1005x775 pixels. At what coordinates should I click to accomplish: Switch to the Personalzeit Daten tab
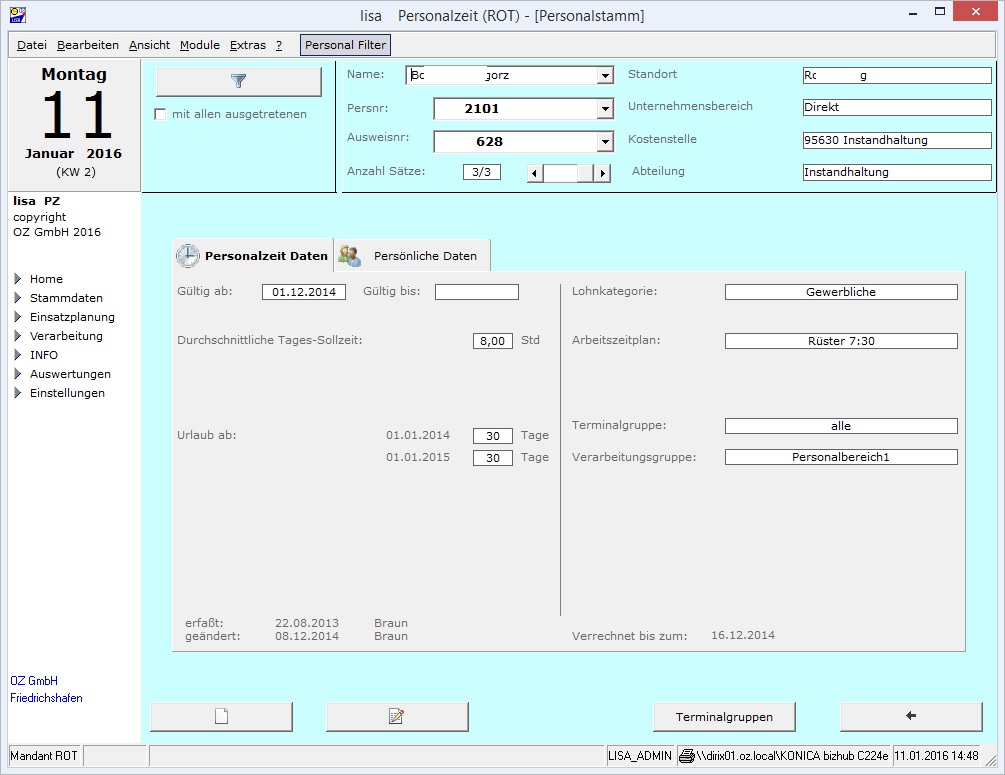(253, 256)
